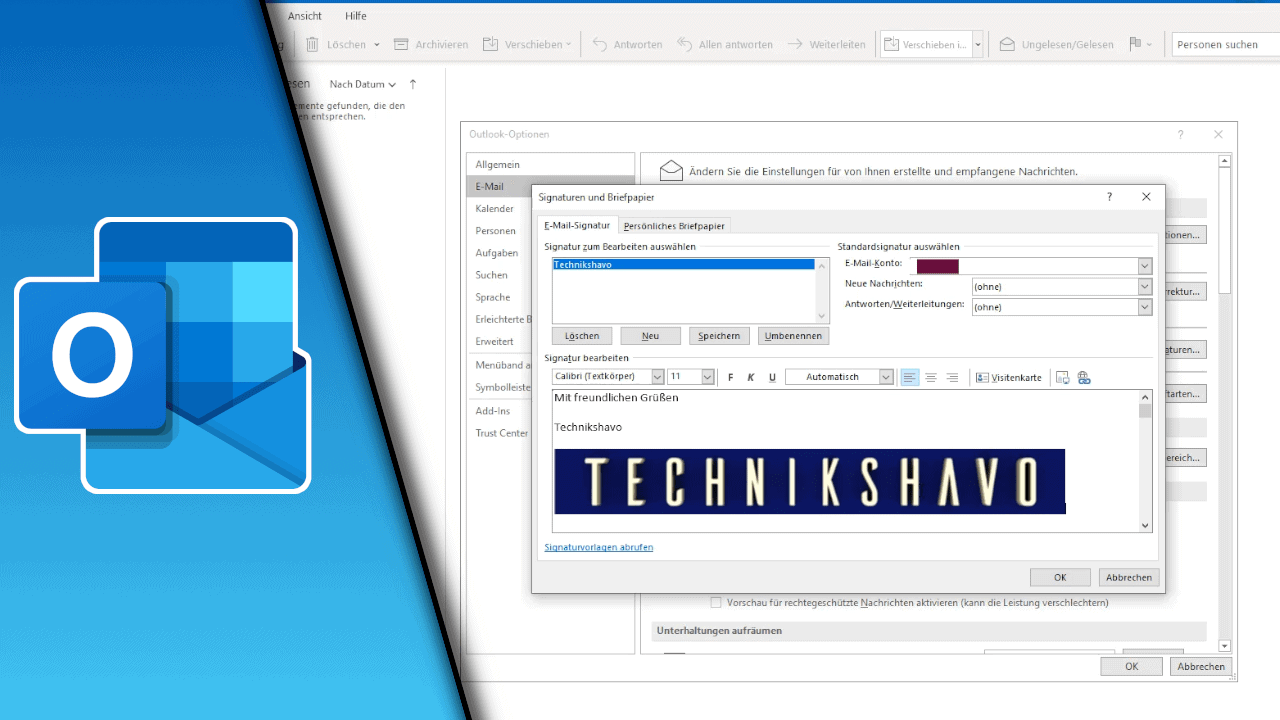The image size is (1280, 720).
Task: Center the signature text
Action: [x=931, y=377]
